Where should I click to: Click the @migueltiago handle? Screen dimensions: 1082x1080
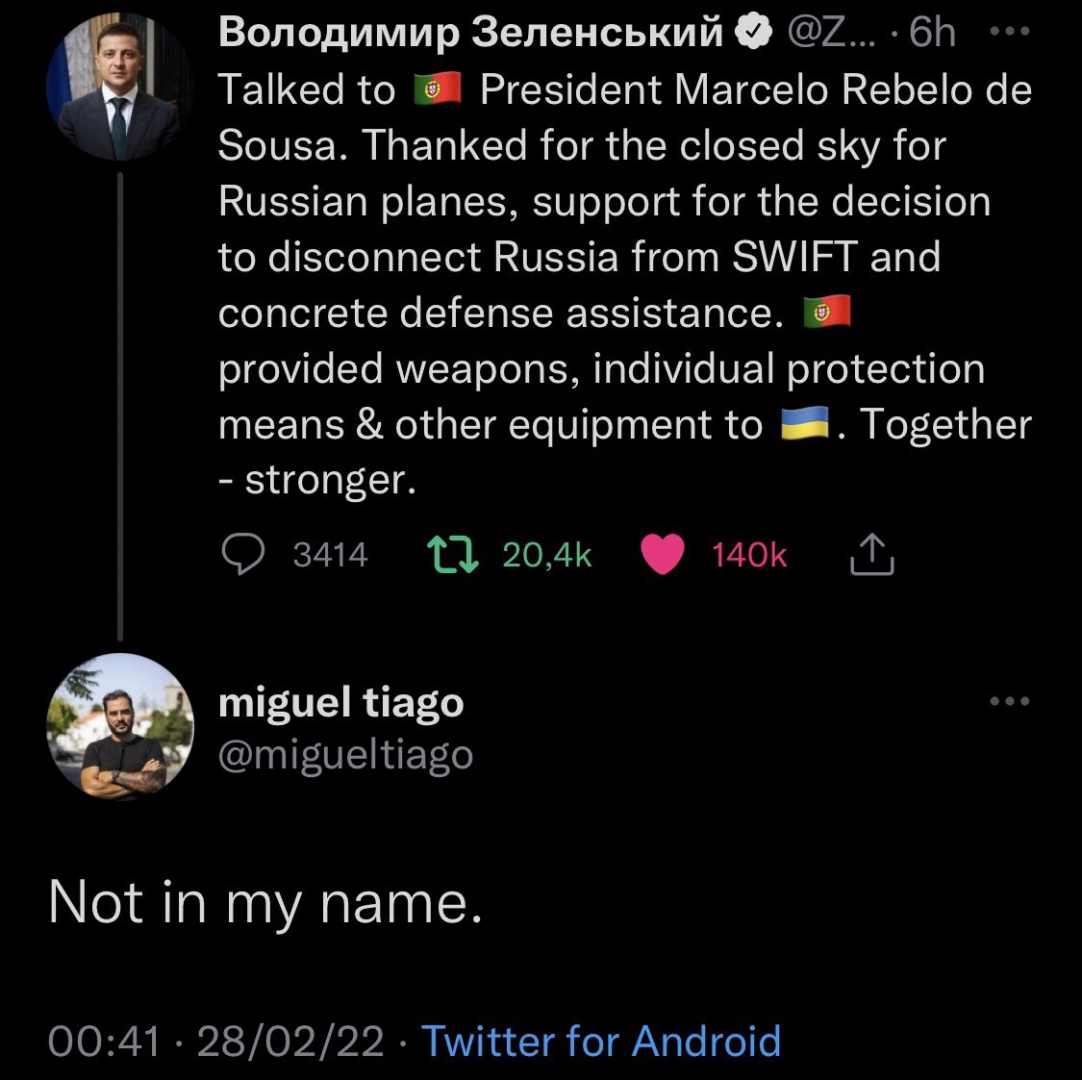click(x=345, y=755)
